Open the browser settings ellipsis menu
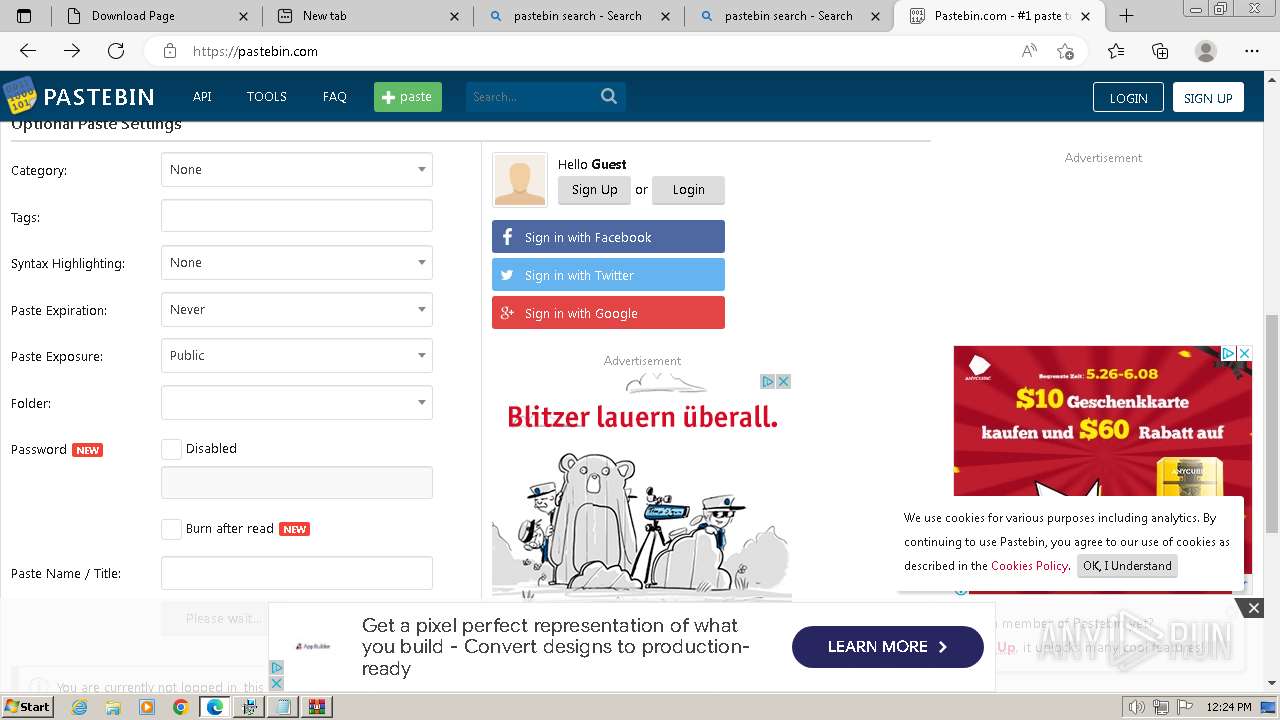1280x720 pixels. (x=1252, y=51)
